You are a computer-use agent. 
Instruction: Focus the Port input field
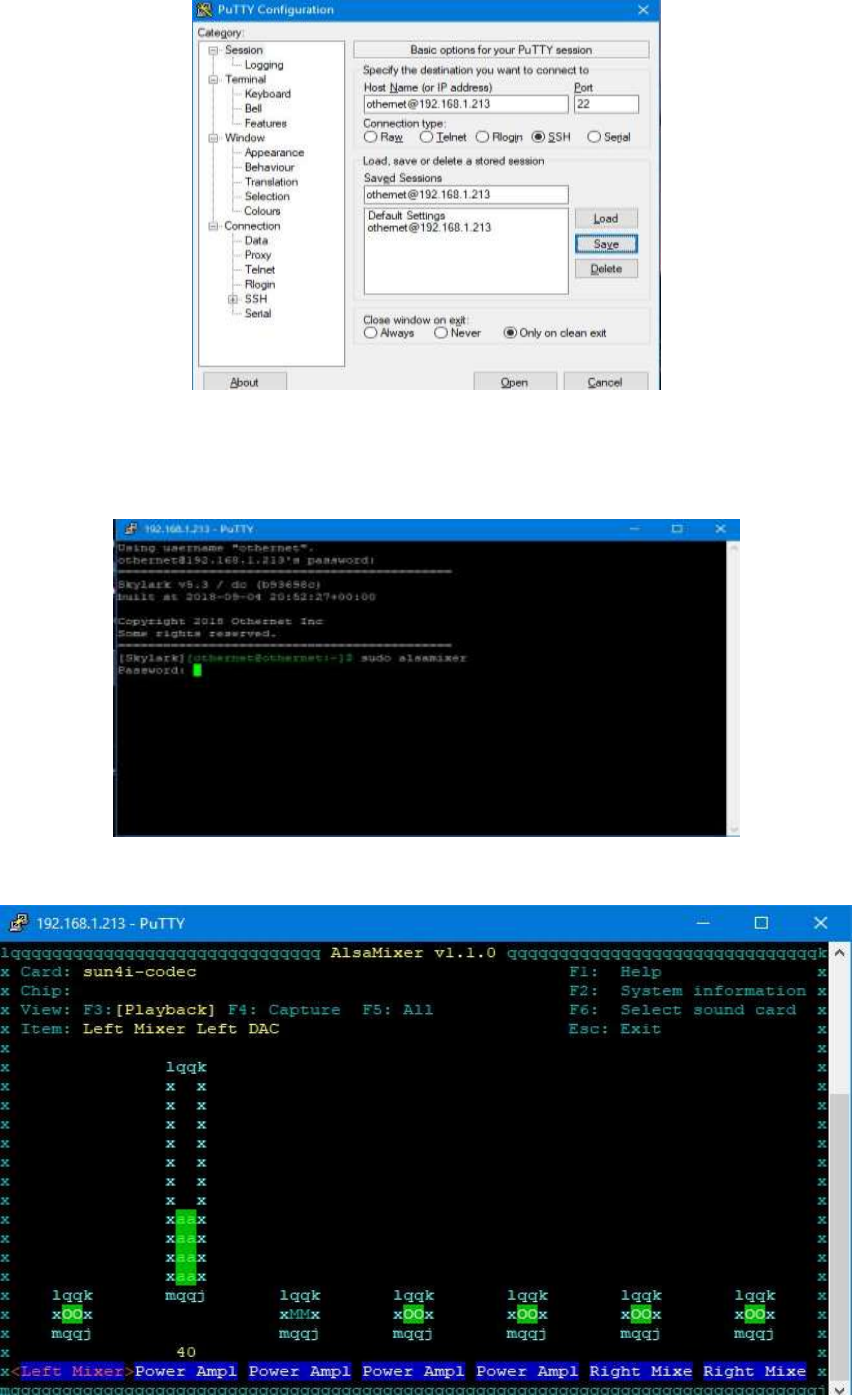click(x=606, y=104)
